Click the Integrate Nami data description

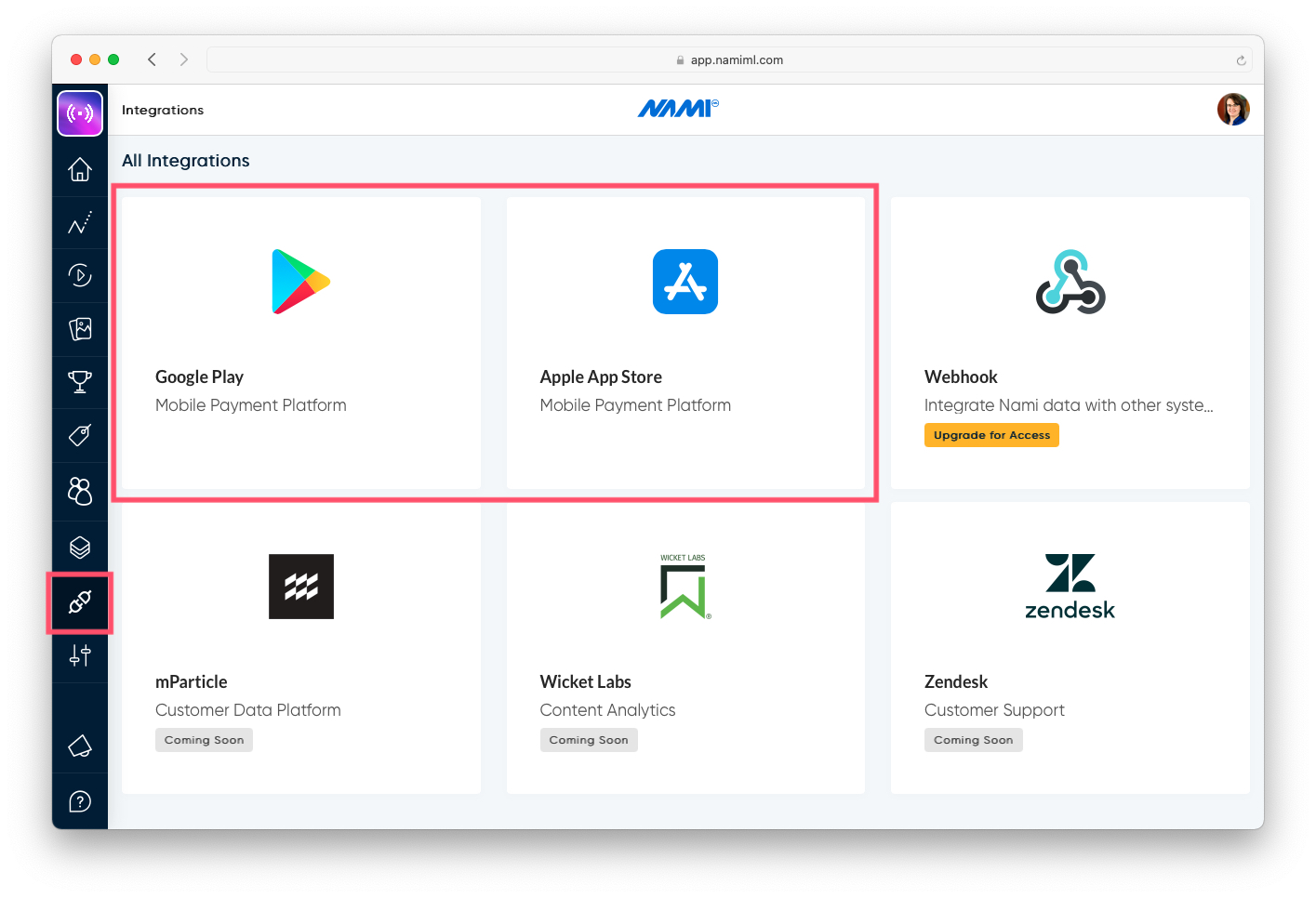tap(1069, 405)
